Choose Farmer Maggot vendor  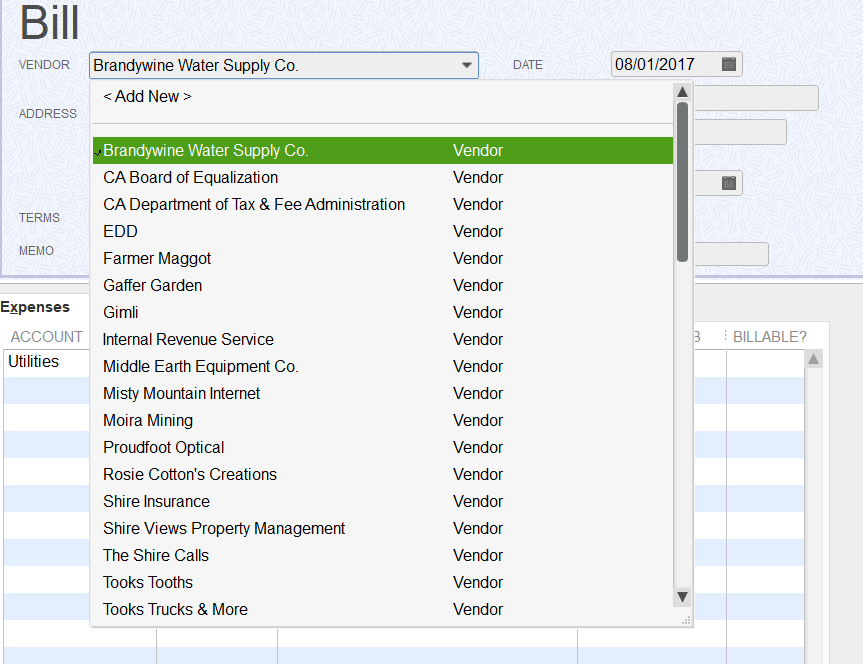(383, 258)
